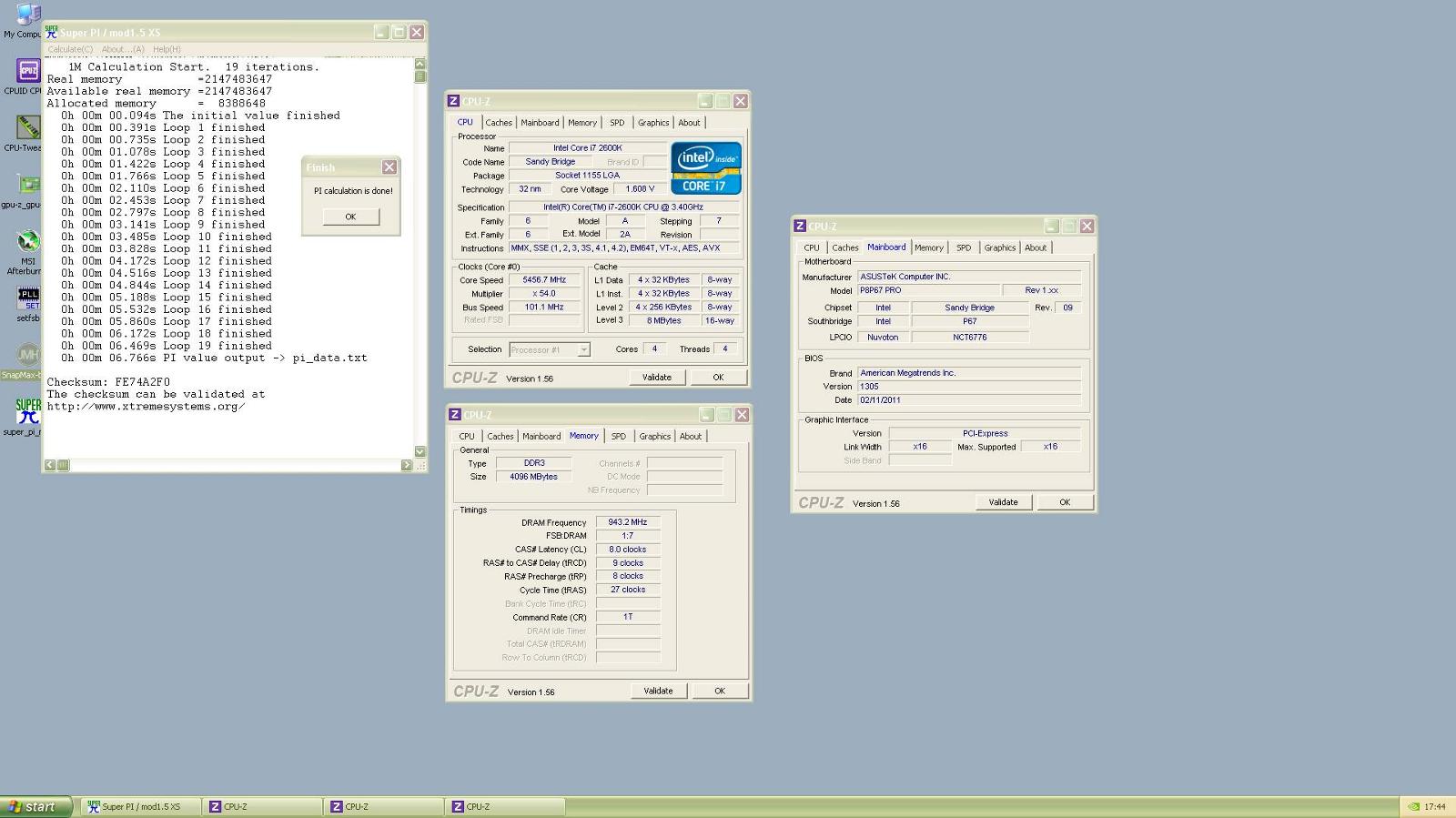Click Super PI horizontal scrollbar left arrow
This screenshot has width=1456, height=818.
(50, 465)
